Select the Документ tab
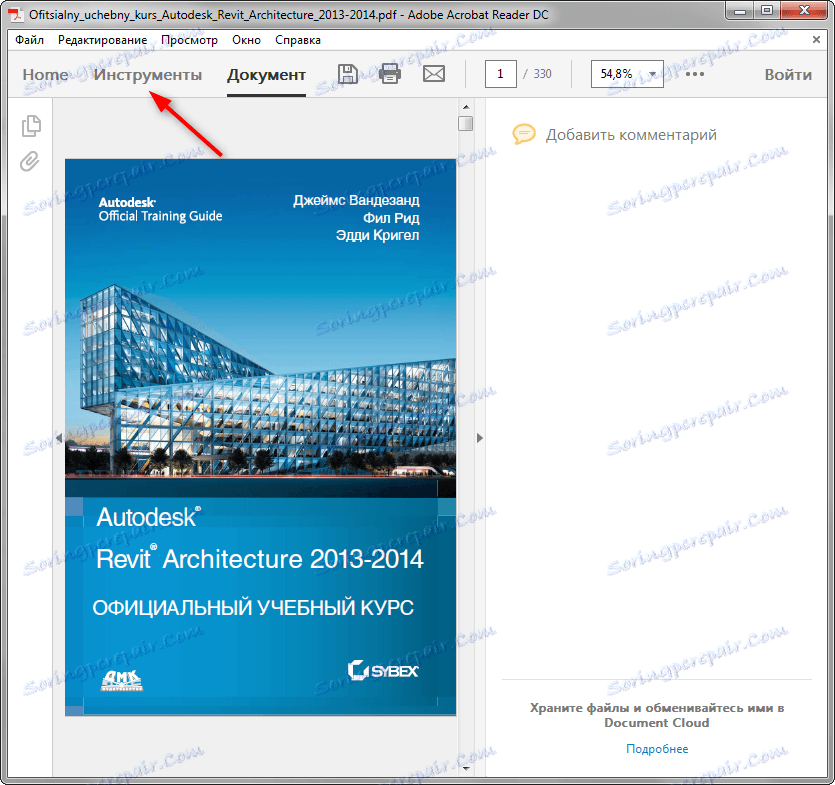 tap(266, 75)
